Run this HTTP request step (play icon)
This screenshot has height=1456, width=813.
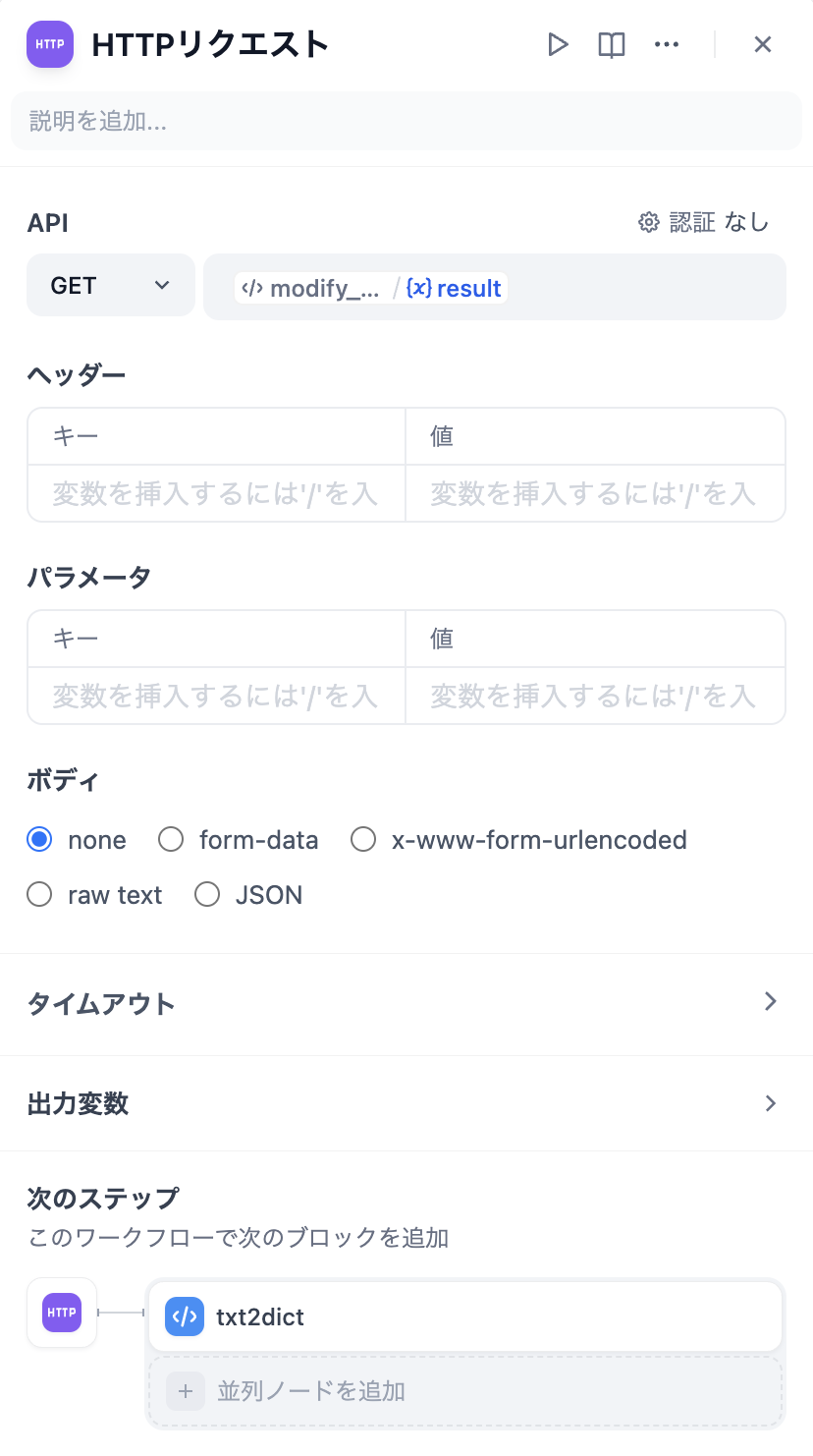pos(558,44)
